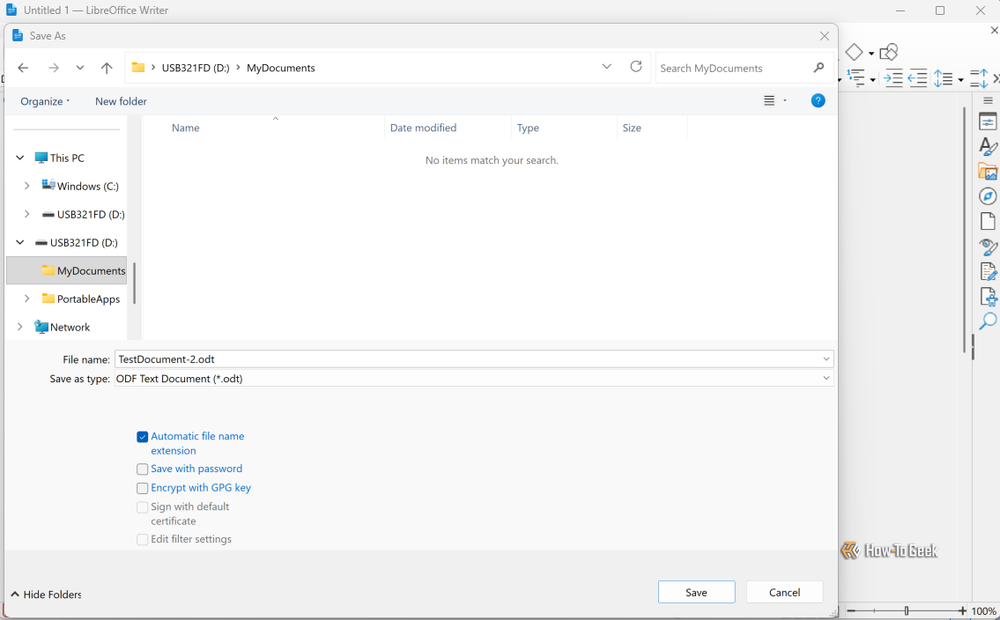The height and width of the screenshot is (620, 1000).
Task: Open the File name history dropdown arrow
Action: point(826,359)
